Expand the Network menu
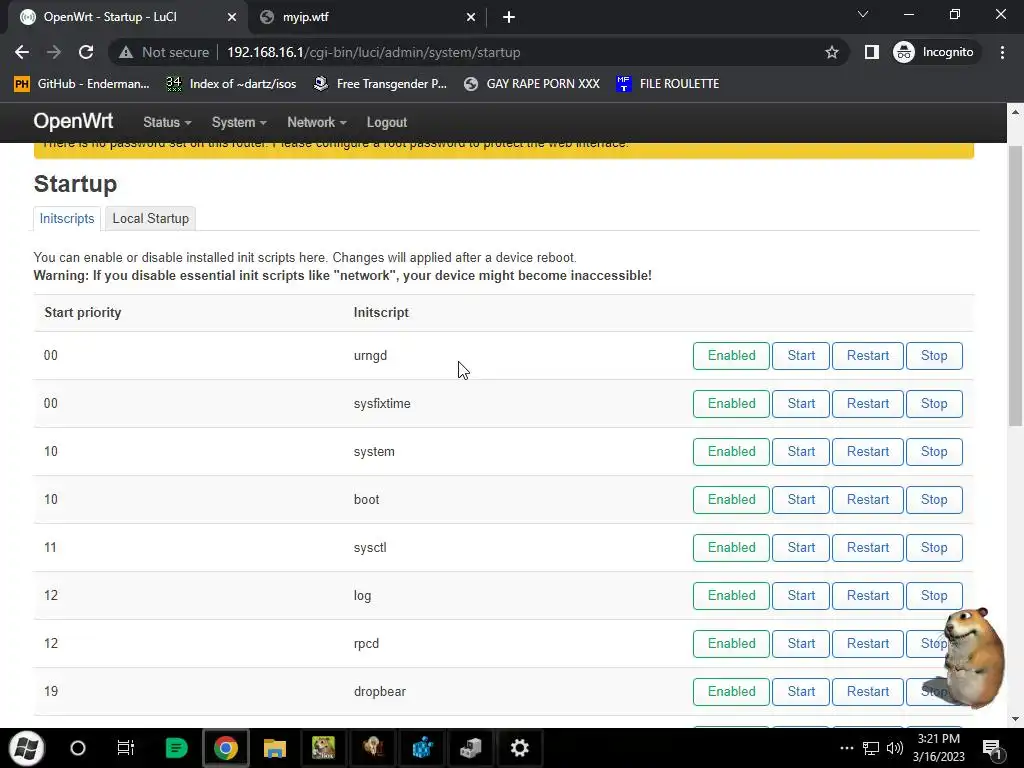 pyautogui.click(x=317, y=122)
